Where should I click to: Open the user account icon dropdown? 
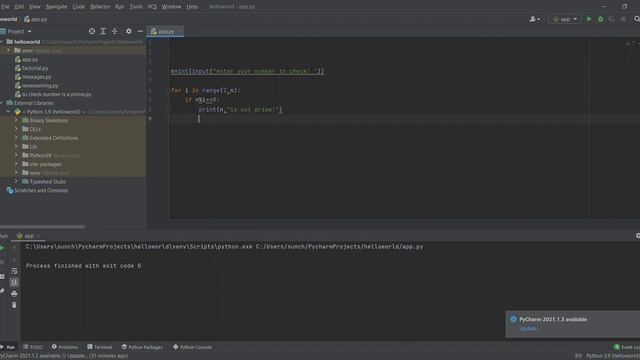click(534, 19)
